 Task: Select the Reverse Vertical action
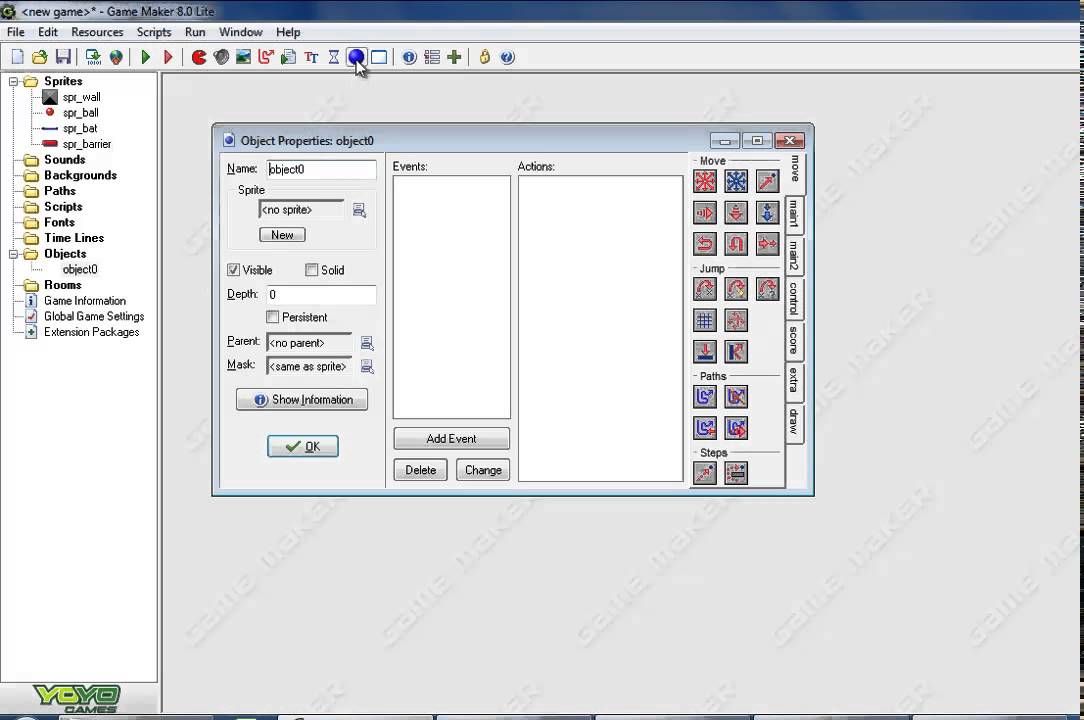point(736,243)
